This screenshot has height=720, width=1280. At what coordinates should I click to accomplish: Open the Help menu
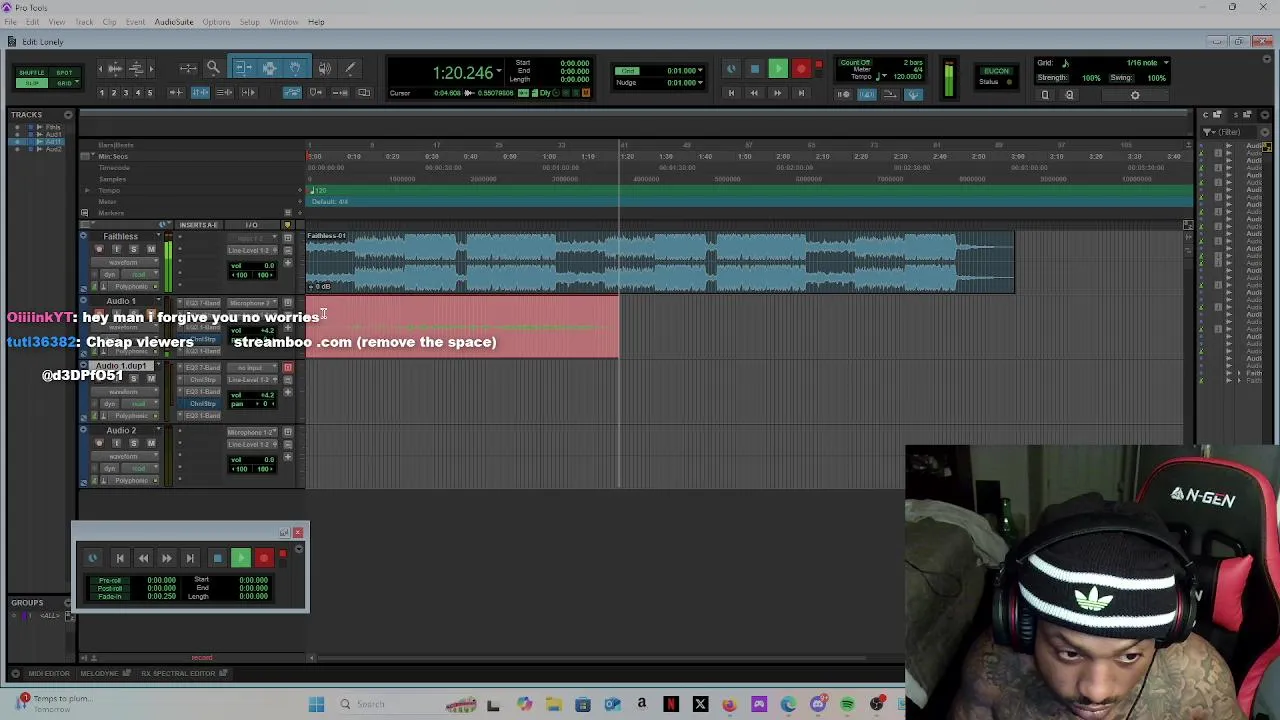tap(316, 22)
